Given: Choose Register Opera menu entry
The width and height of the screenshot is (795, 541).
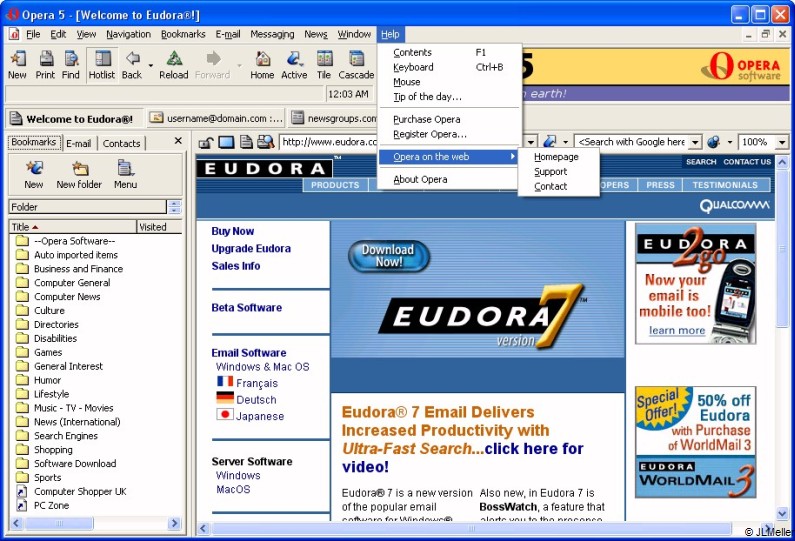Looking at the screenshot, I should pos(449,134).
